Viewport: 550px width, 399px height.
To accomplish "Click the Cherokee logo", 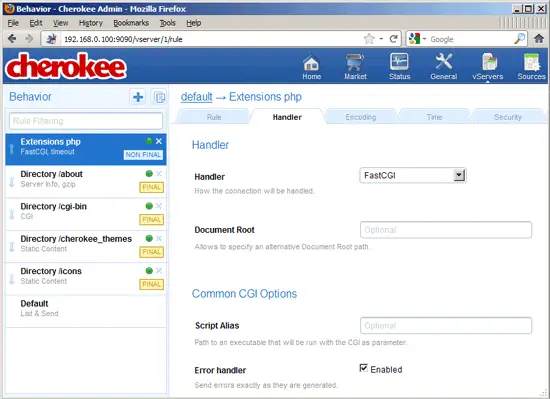I will tap(66, 66).
